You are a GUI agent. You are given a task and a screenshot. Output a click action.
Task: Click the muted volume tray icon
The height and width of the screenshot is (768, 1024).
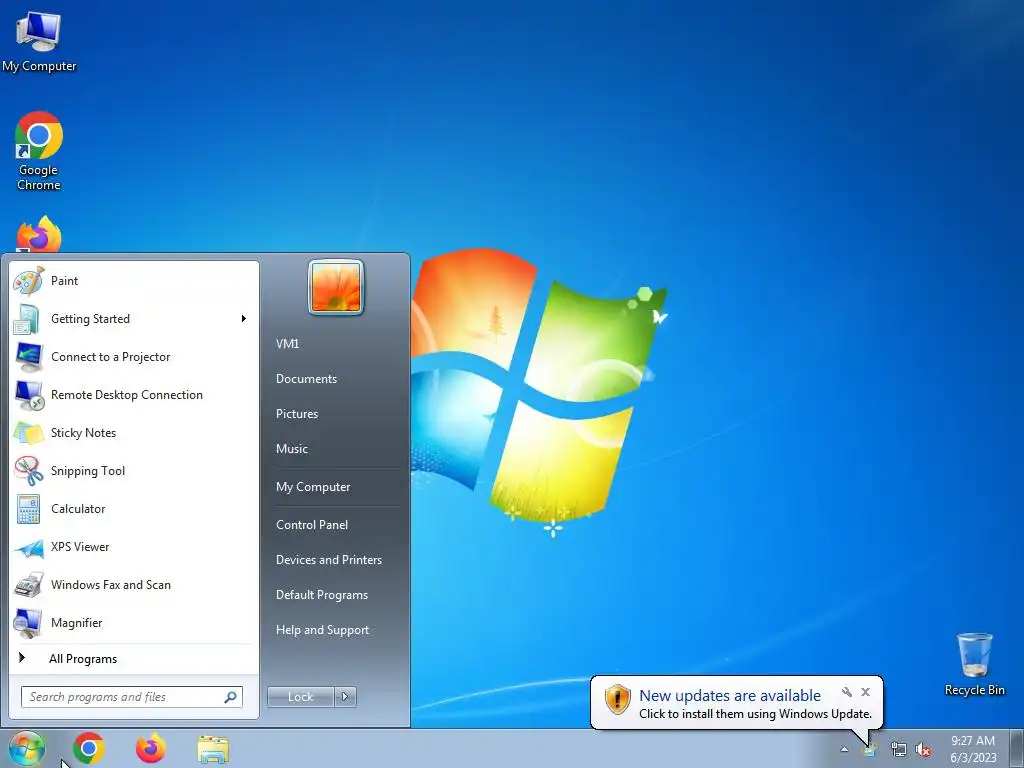pos(923,750)
